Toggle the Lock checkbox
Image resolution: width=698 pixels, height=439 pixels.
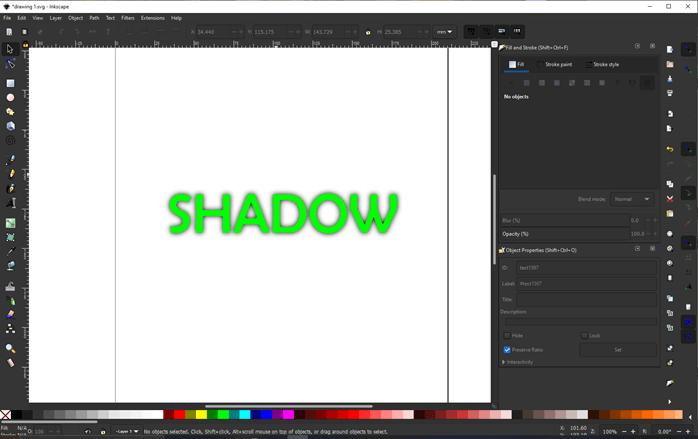click(x=584, y=335)
